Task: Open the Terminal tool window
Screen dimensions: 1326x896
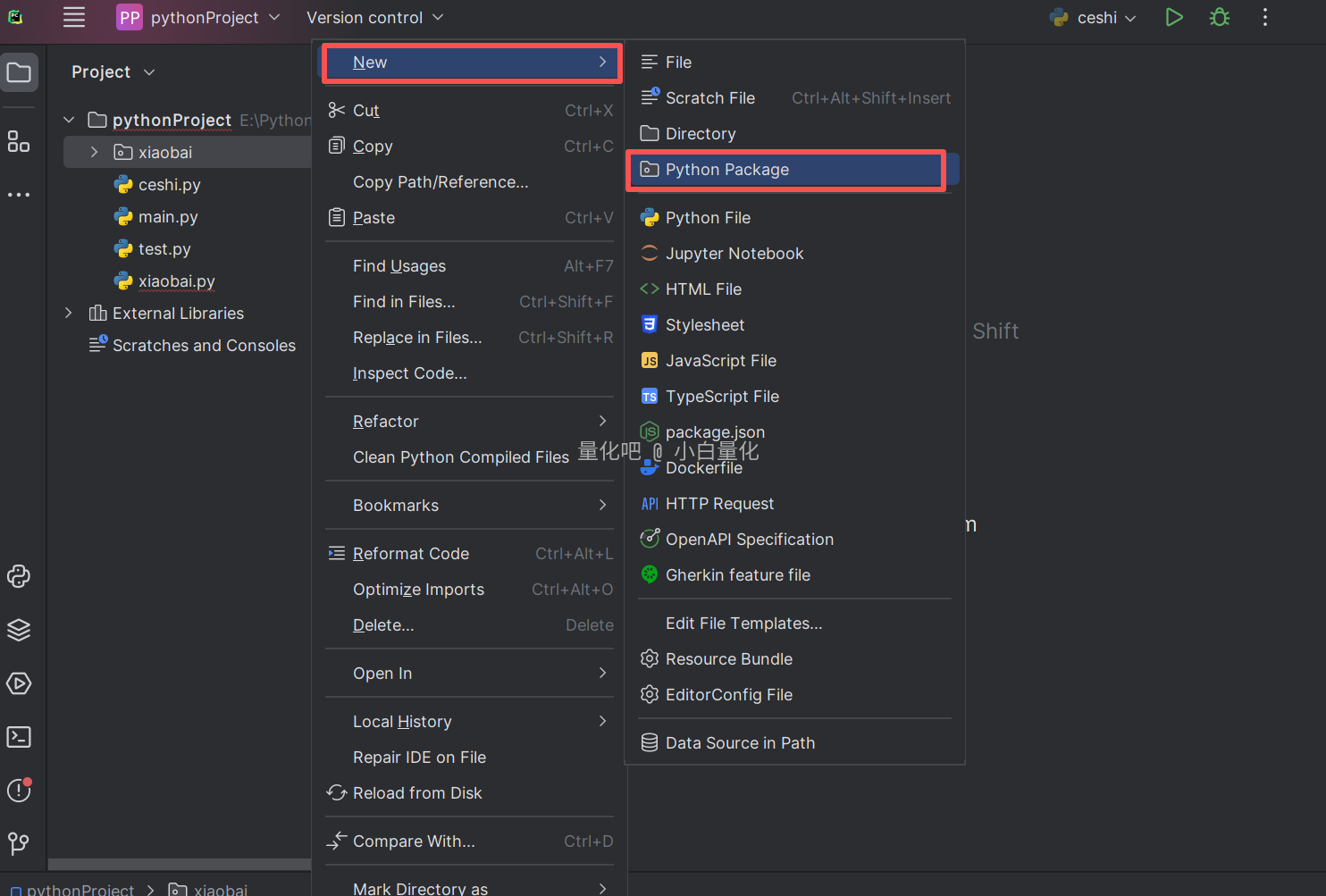Action: click(19, 737)
